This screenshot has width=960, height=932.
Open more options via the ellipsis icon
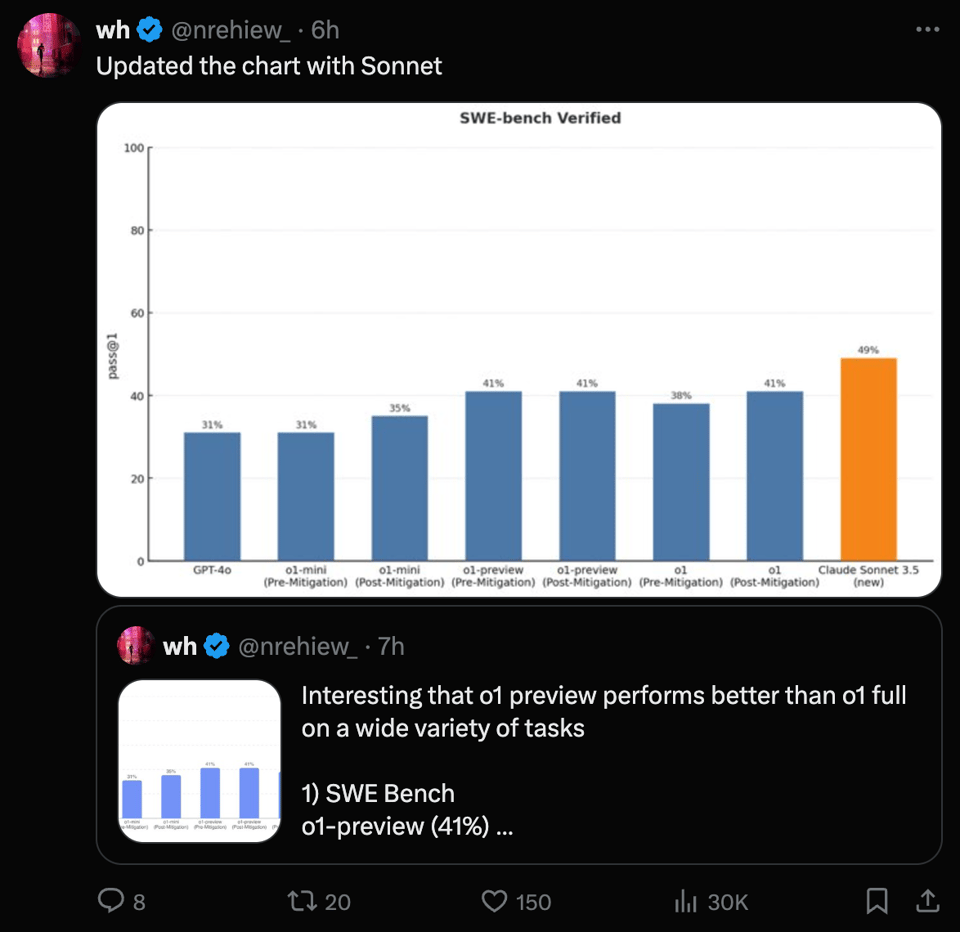[x=928, y=29]
